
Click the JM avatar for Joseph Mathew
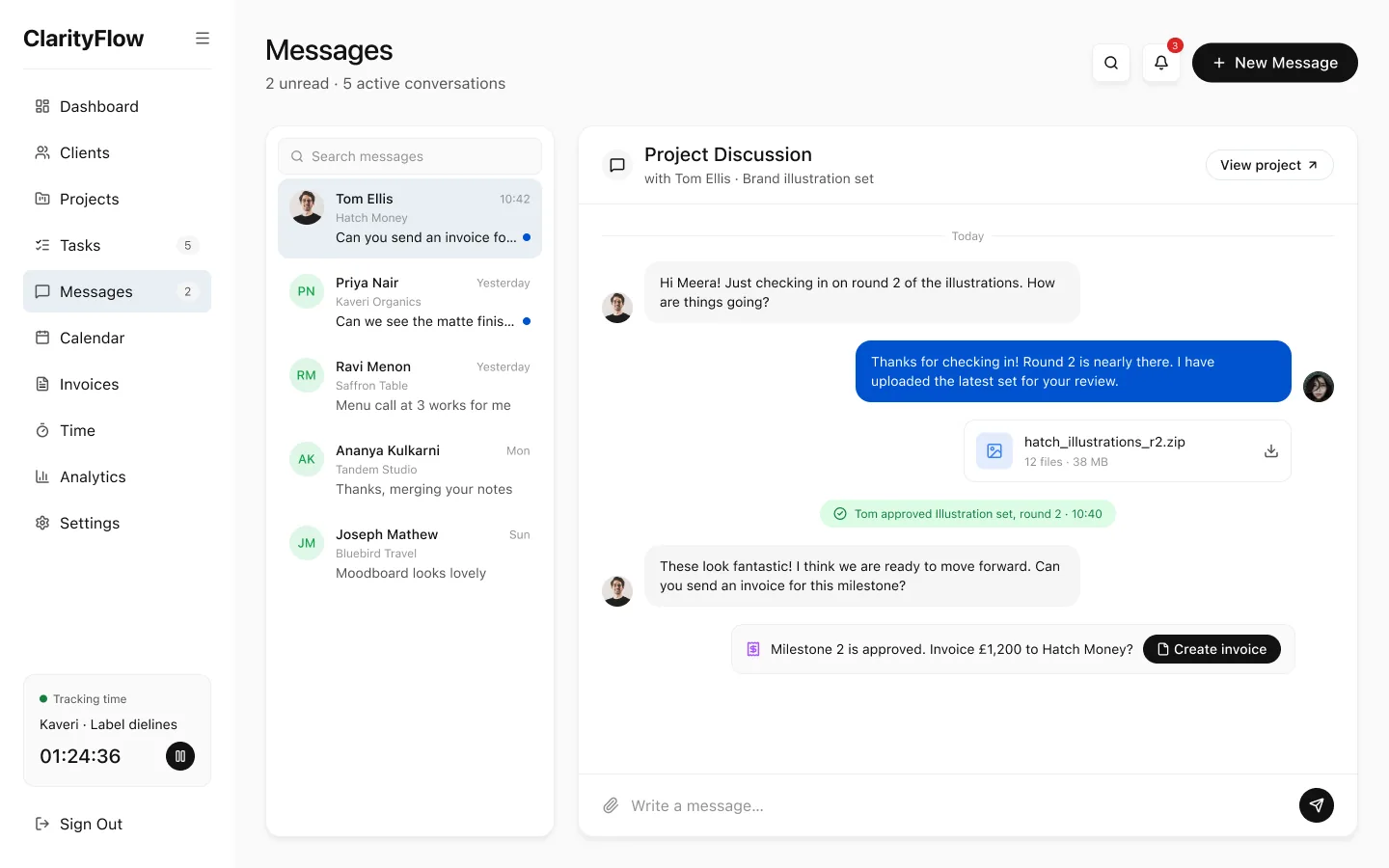pyautogui.click(x=307, y=543)
